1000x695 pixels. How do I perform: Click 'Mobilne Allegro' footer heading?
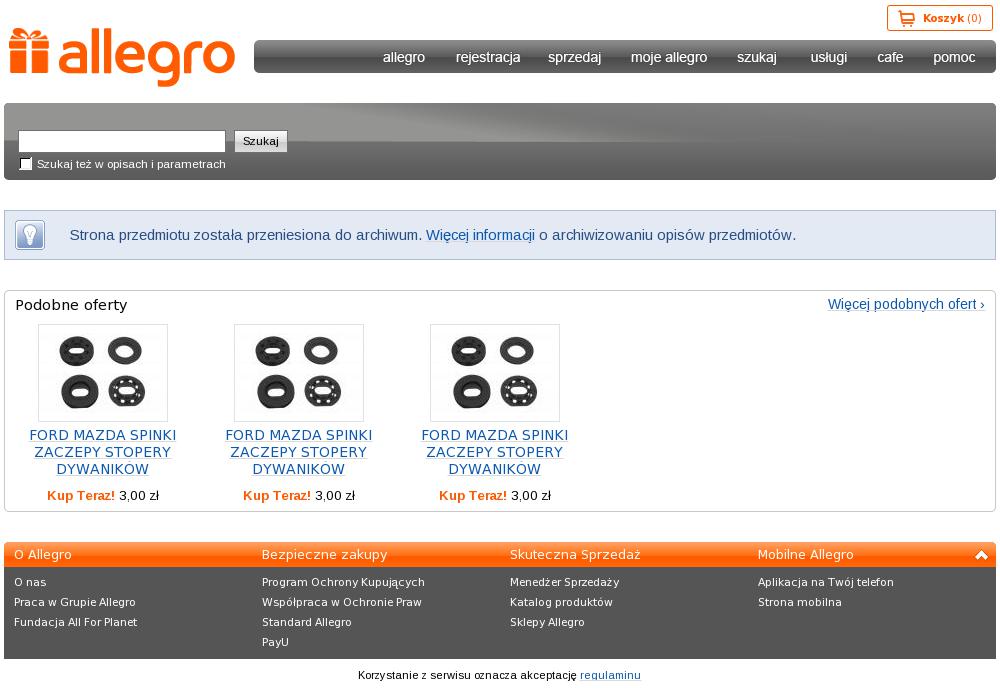805,555
